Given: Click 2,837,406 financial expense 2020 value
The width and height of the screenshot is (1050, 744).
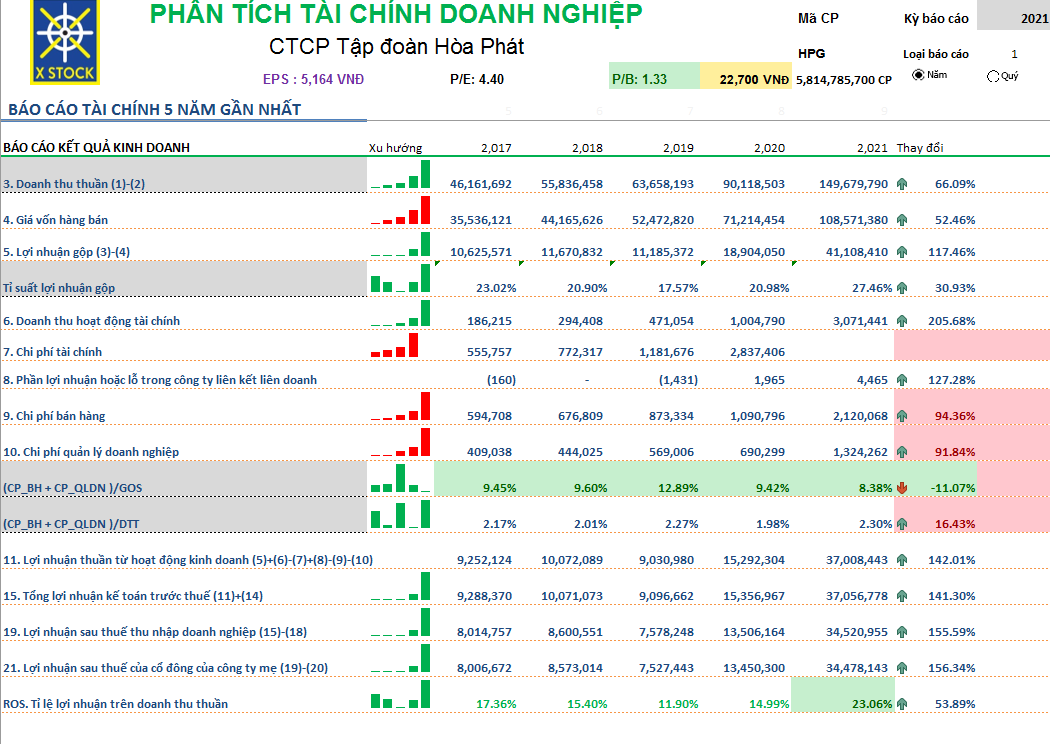Looking at the screenshot, I should [757, 352].
